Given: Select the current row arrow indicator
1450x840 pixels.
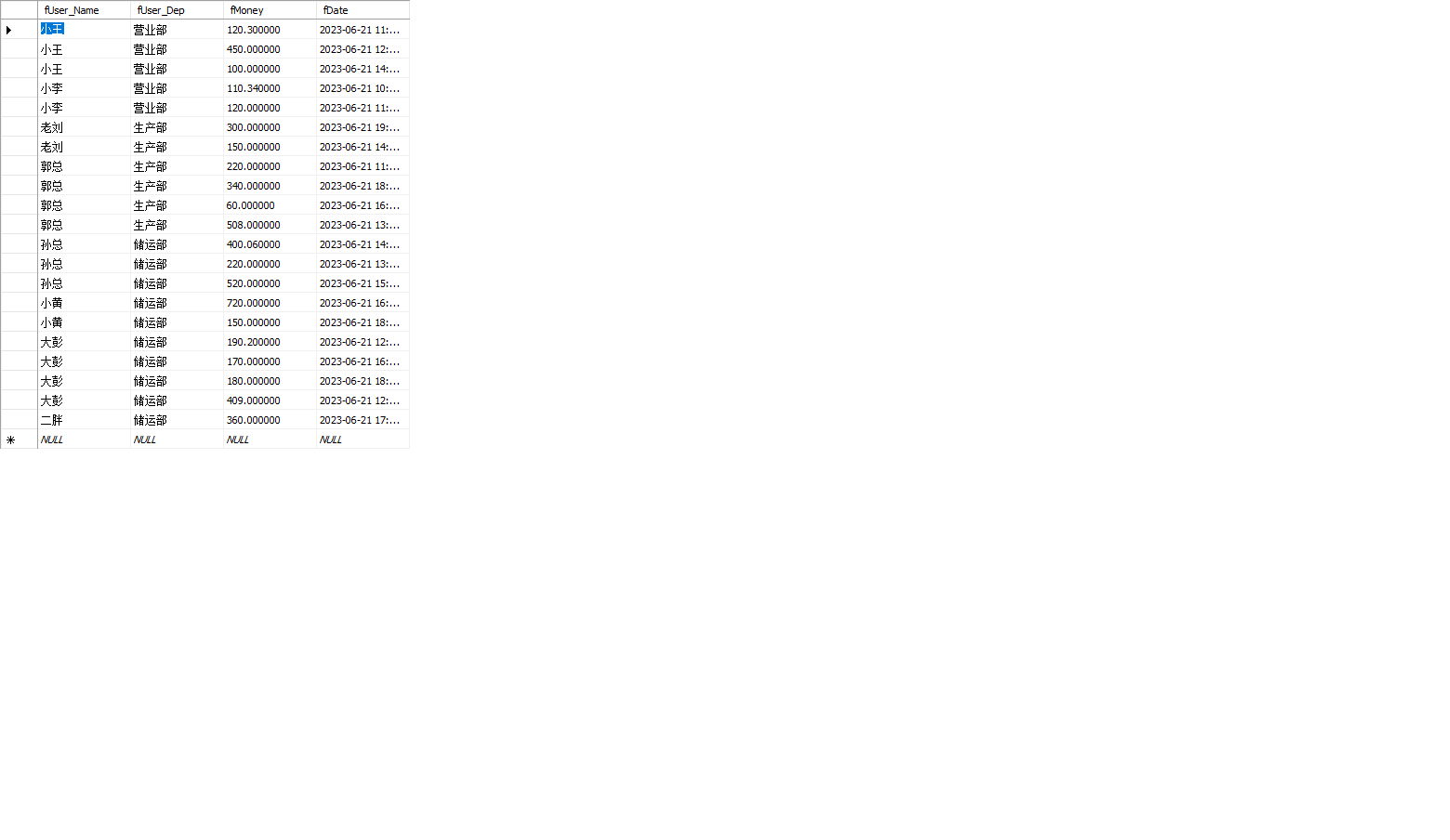Looking at the screenshot, I should pyautogui.click(x=9, y=30).
